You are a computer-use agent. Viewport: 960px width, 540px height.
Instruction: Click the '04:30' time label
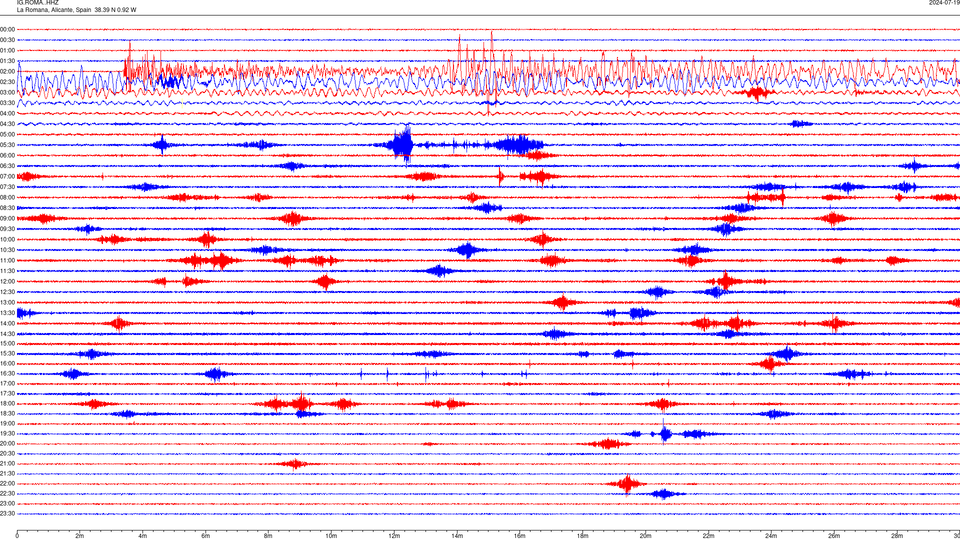pos(7,124)
